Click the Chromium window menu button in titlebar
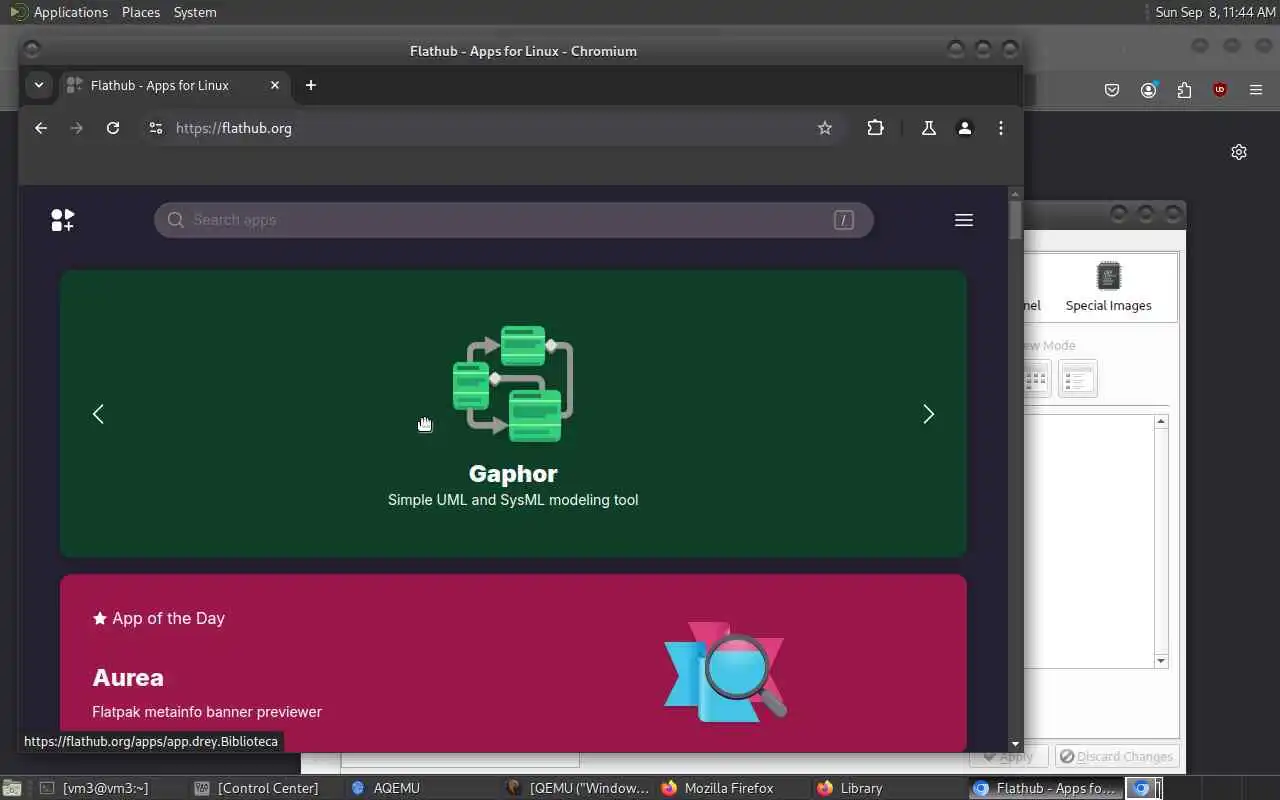 pos(31,48)
